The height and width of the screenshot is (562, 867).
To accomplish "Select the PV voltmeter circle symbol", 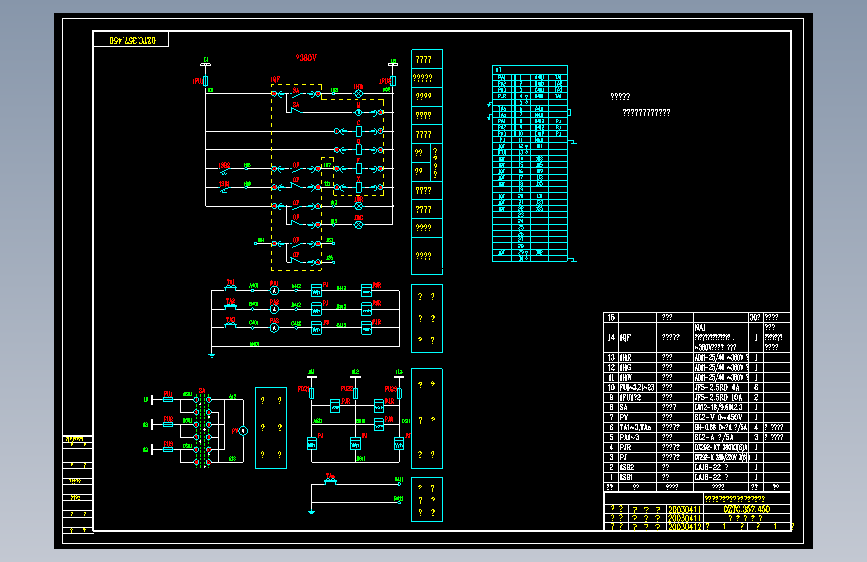I will click(x=243, y=430).
